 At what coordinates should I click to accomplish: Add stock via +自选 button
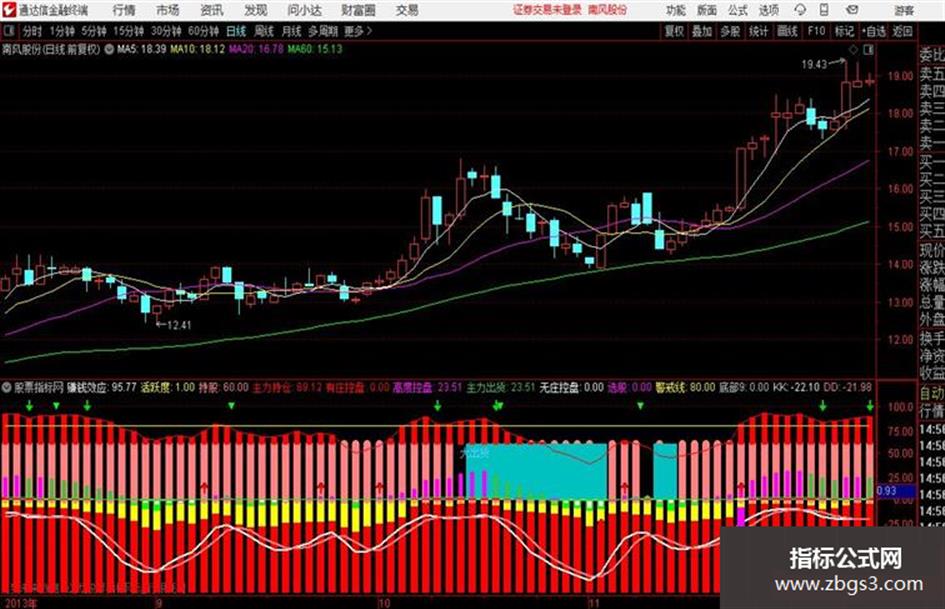873,31
